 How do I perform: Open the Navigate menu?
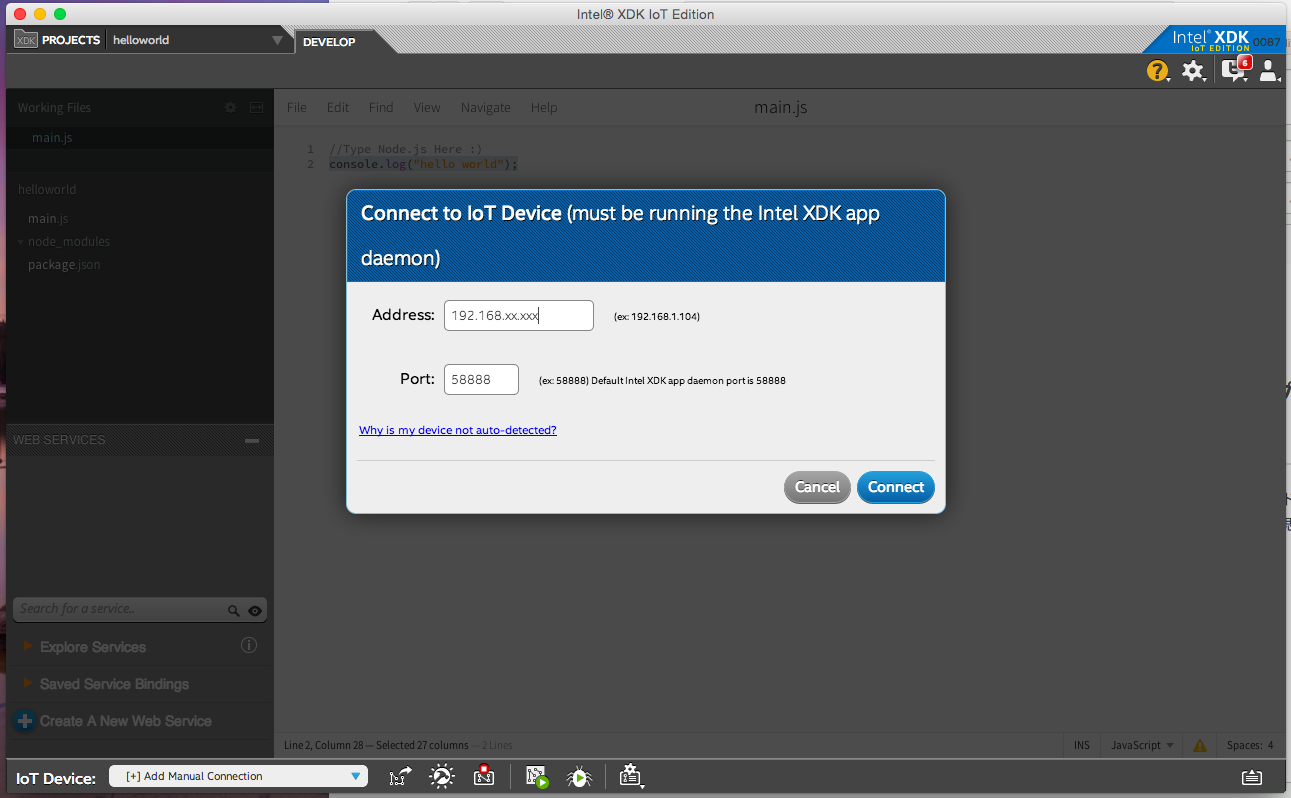pyautogui.click(x=485, y=107)
